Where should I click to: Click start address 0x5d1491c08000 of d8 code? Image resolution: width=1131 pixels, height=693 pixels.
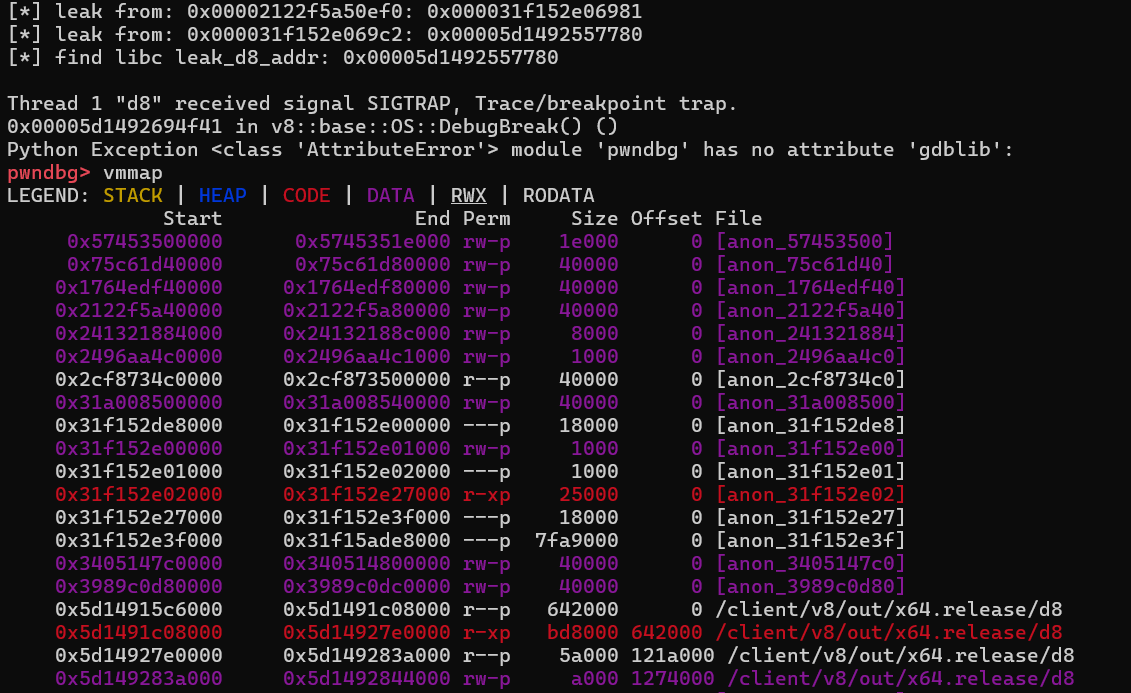pos(138,632)
